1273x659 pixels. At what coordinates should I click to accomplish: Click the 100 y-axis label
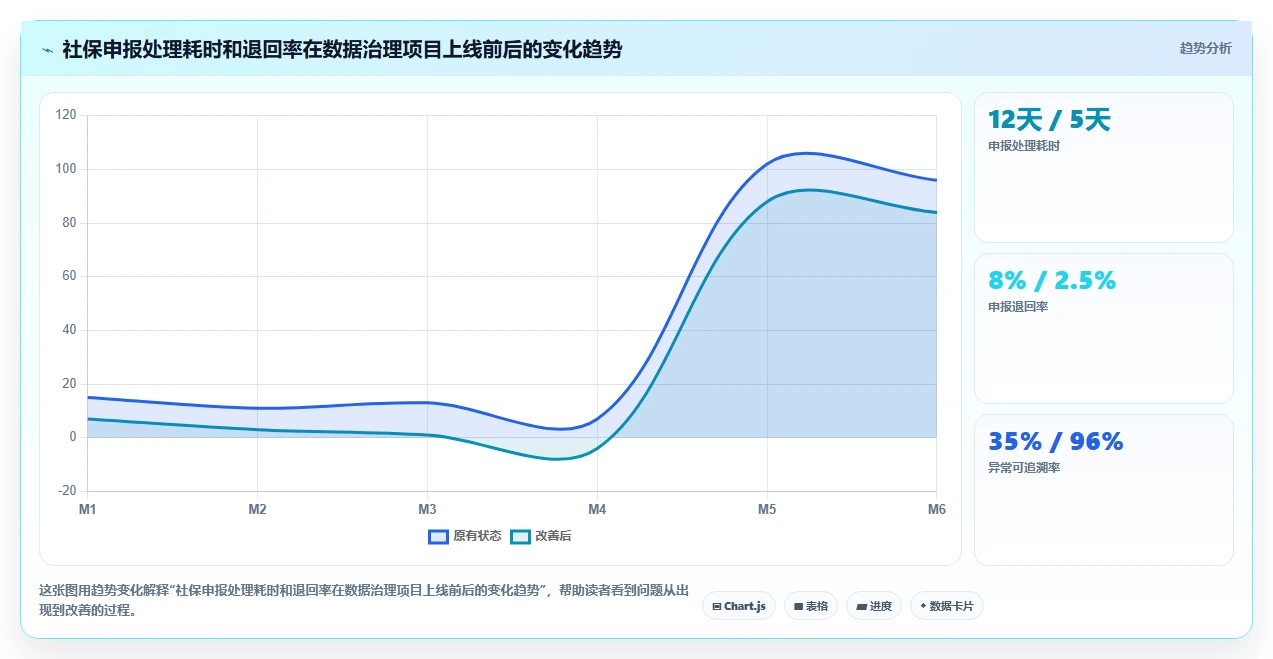66,169
